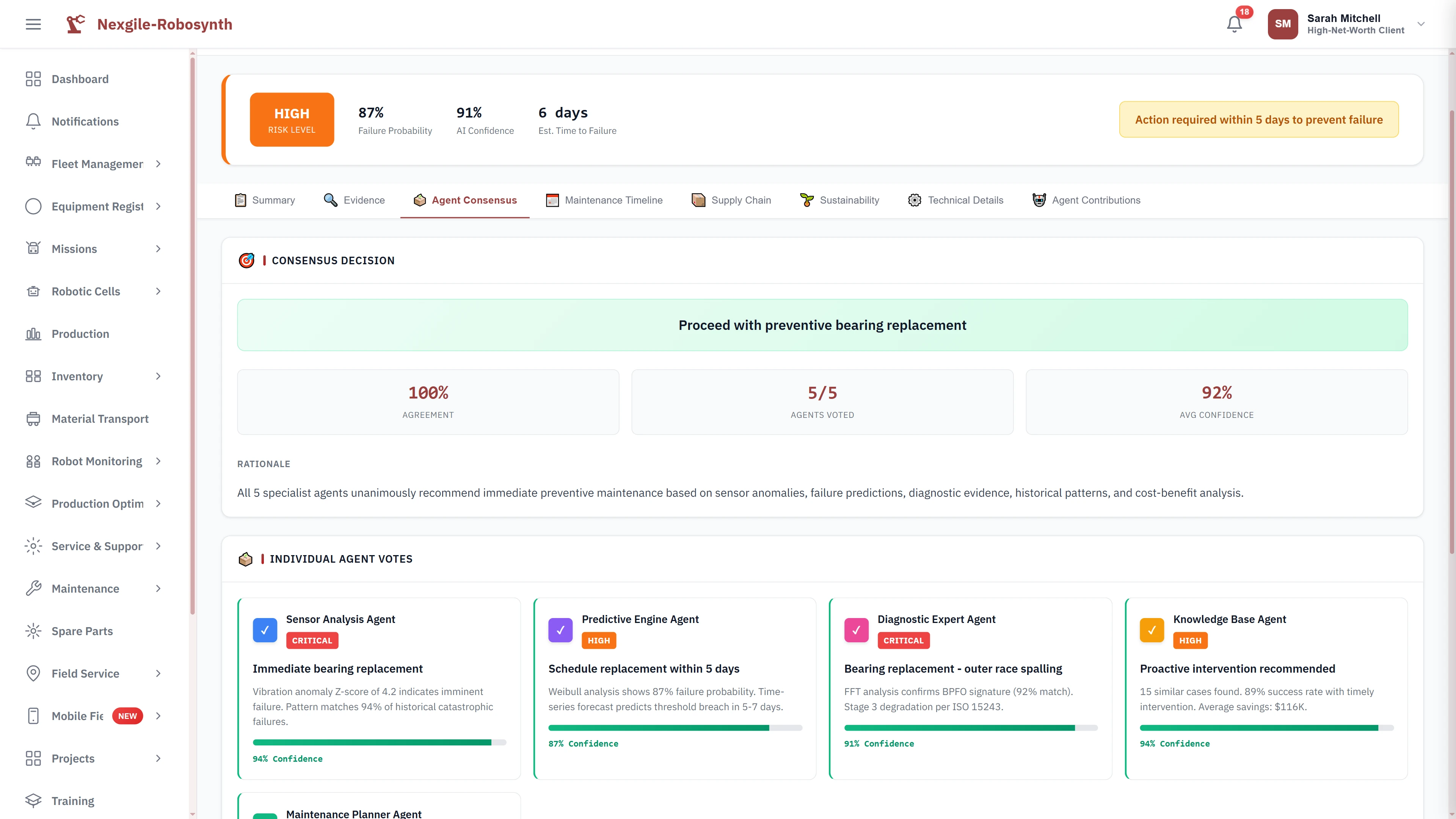Expand the Robotic Cells chevron
Screen dimensions: 1456x819
click(158, 291)
